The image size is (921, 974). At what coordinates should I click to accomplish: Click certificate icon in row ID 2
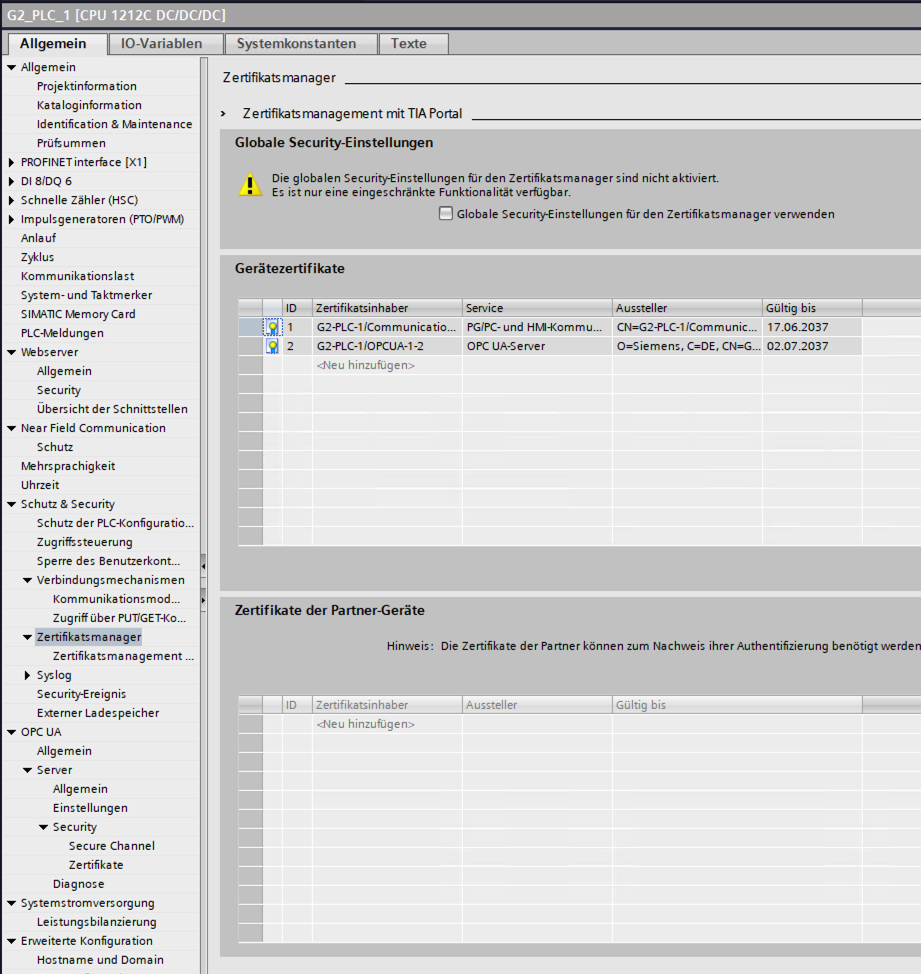point(273,347)
